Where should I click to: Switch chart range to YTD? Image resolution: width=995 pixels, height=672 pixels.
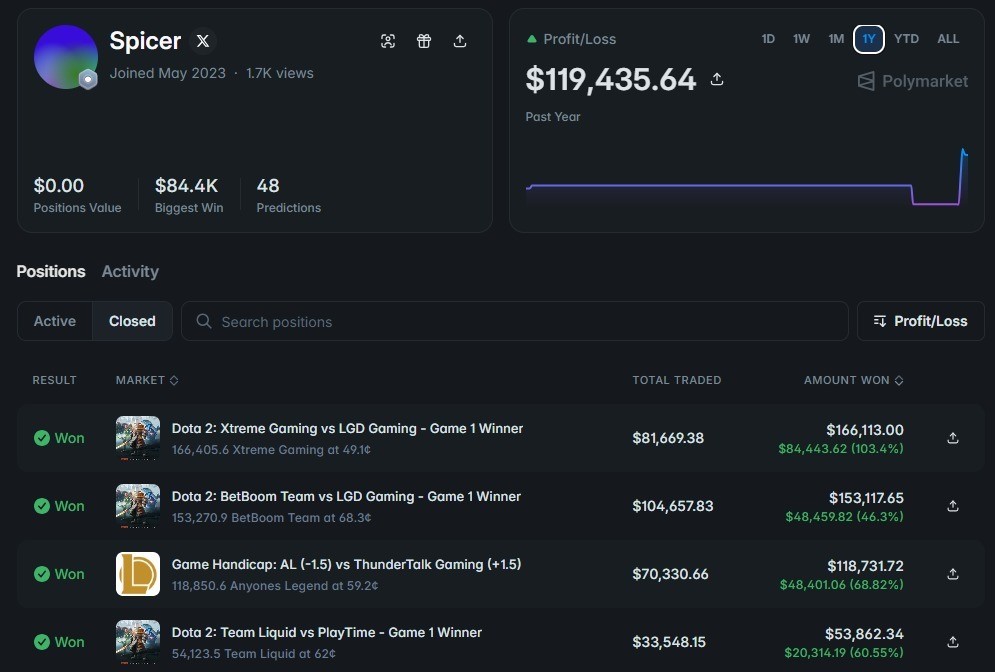point(906,39)
